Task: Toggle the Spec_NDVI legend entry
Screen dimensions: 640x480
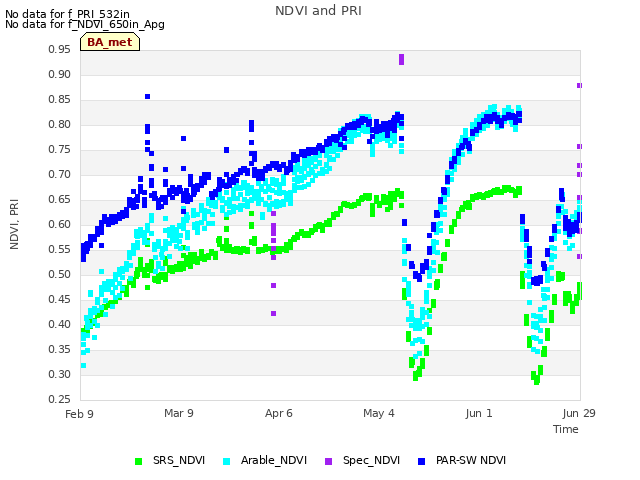Action: tap(362, 460)
